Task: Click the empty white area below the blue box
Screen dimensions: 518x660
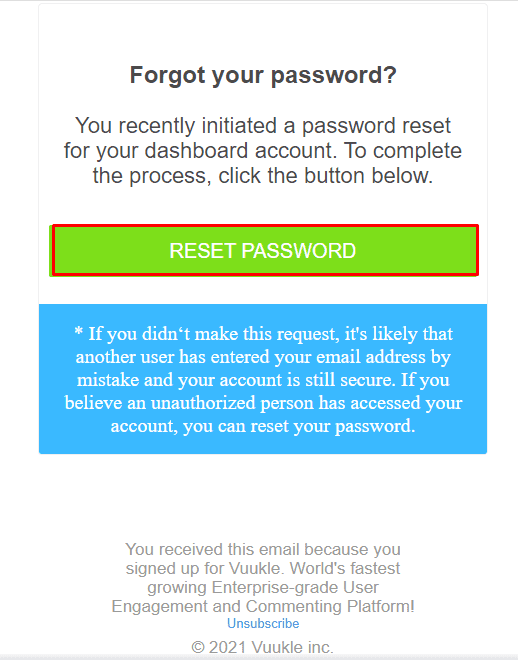Action: coord(263,497)
